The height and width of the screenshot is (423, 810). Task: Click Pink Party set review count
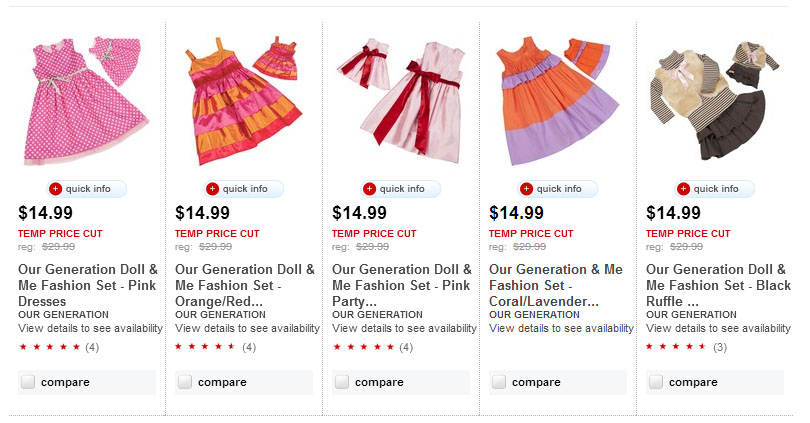406,347
